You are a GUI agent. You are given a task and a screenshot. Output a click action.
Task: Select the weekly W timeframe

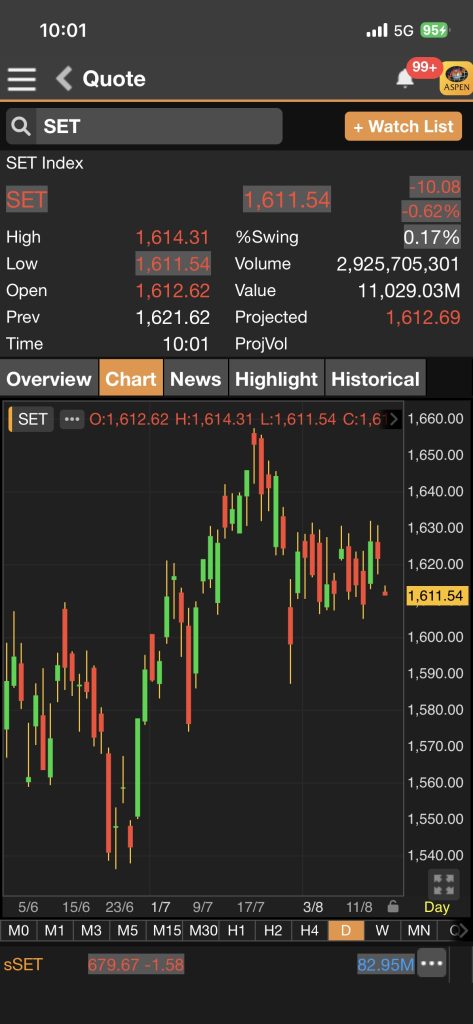point(383,931)
